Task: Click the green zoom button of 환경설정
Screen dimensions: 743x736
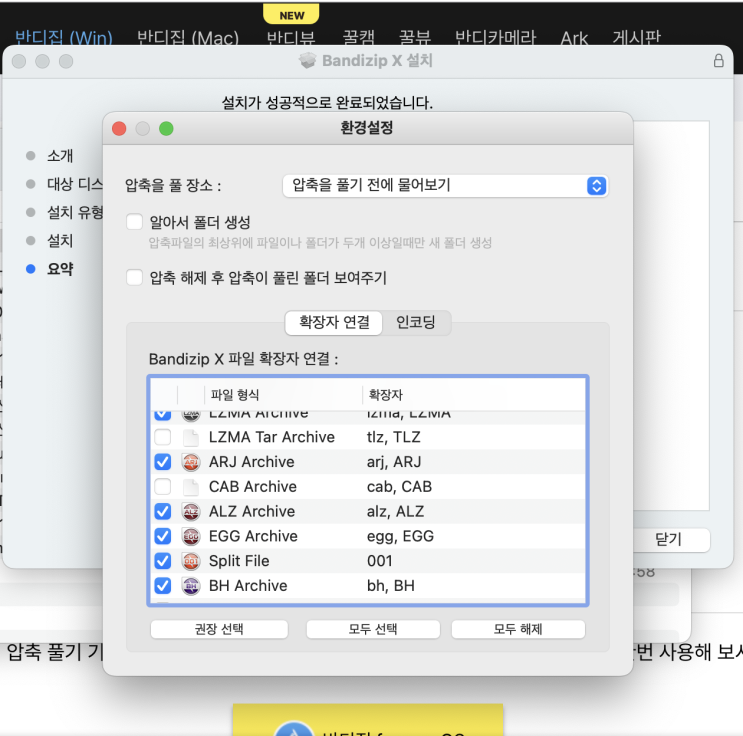Action: pyautogui.click(x=166, y=128)
